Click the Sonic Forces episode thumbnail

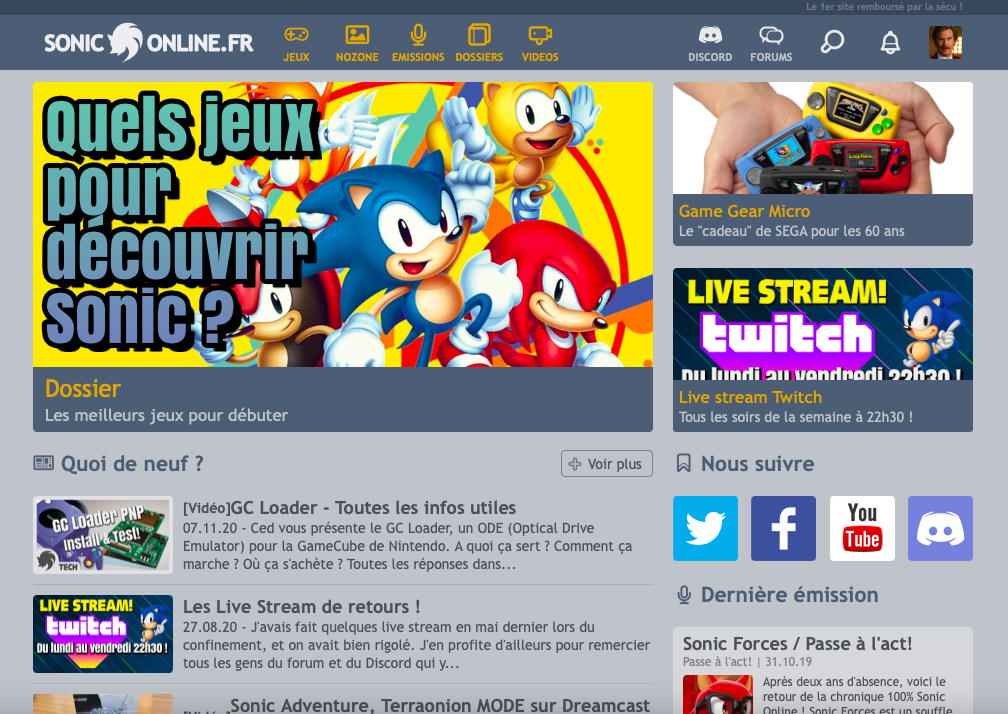coord(717,694)
